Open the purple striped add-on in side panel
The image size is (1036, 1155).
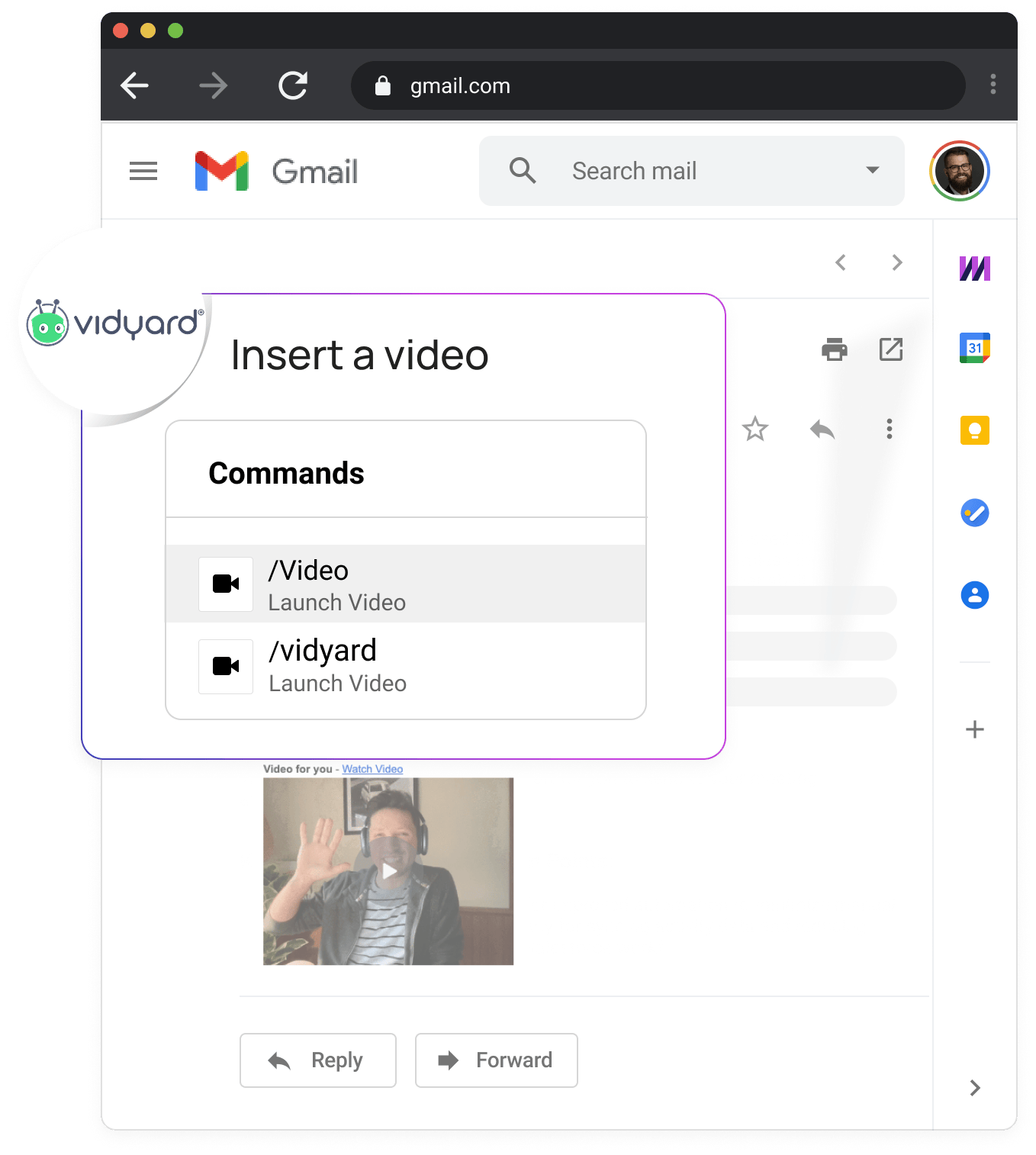(975, 269)
